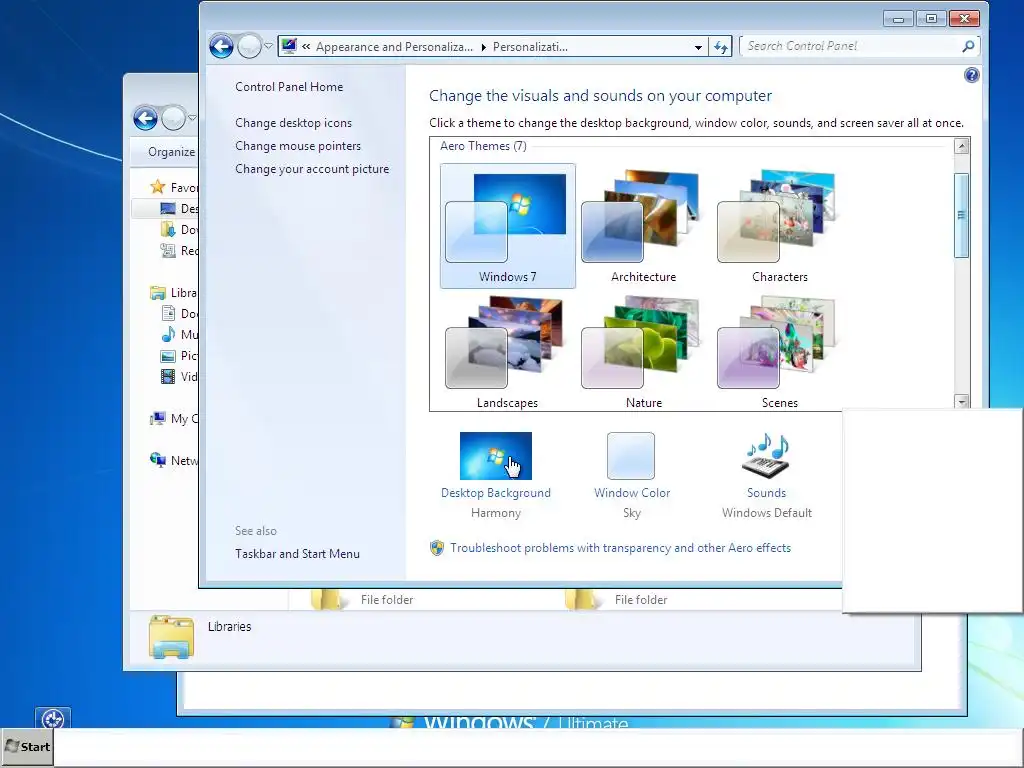1024x768 pixels.
Task: Open Change your account picture
Action: [312, 169]
